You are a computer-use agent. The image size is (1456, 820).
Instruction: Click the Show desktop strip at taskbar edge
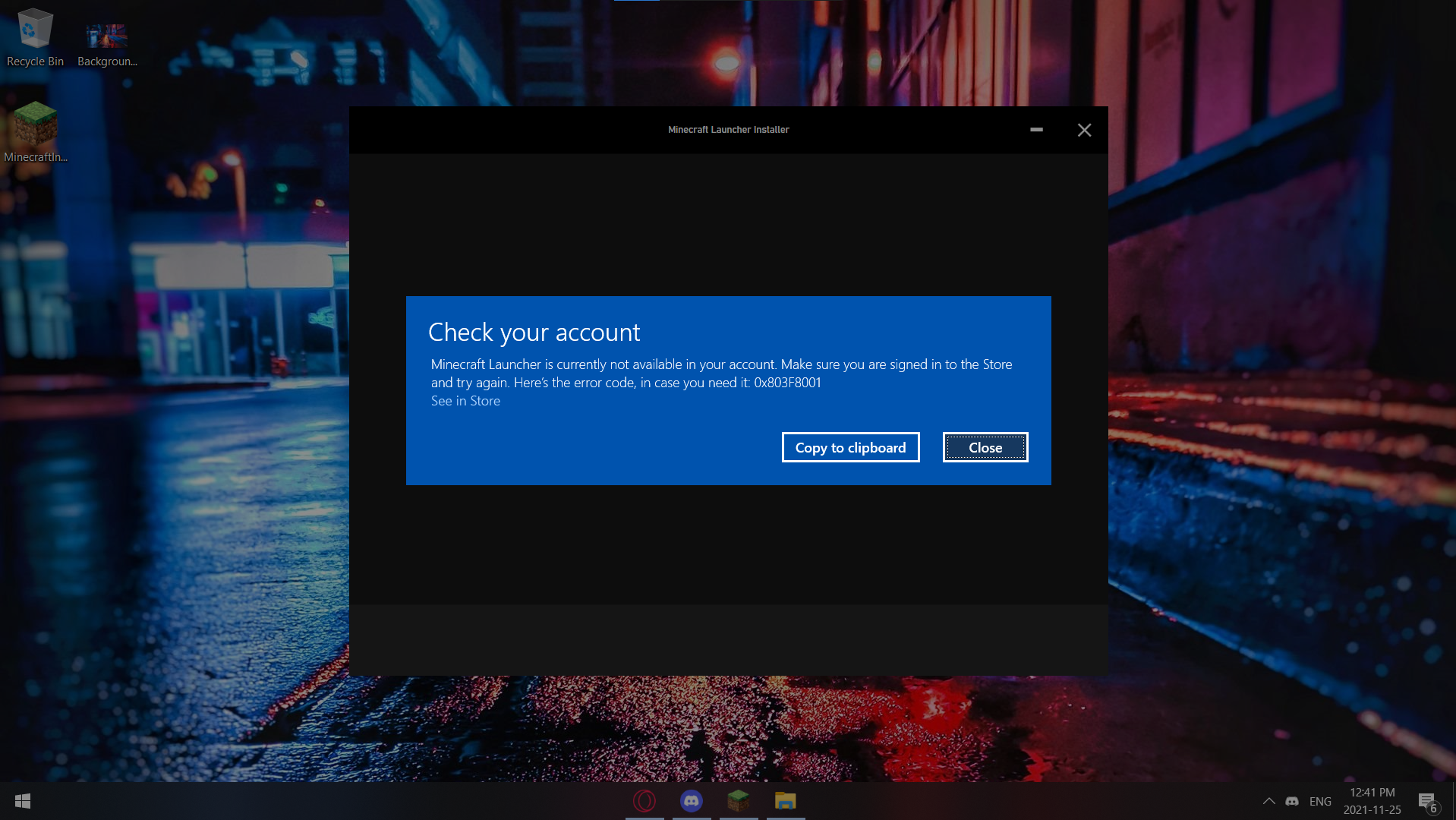[1453, 801]
